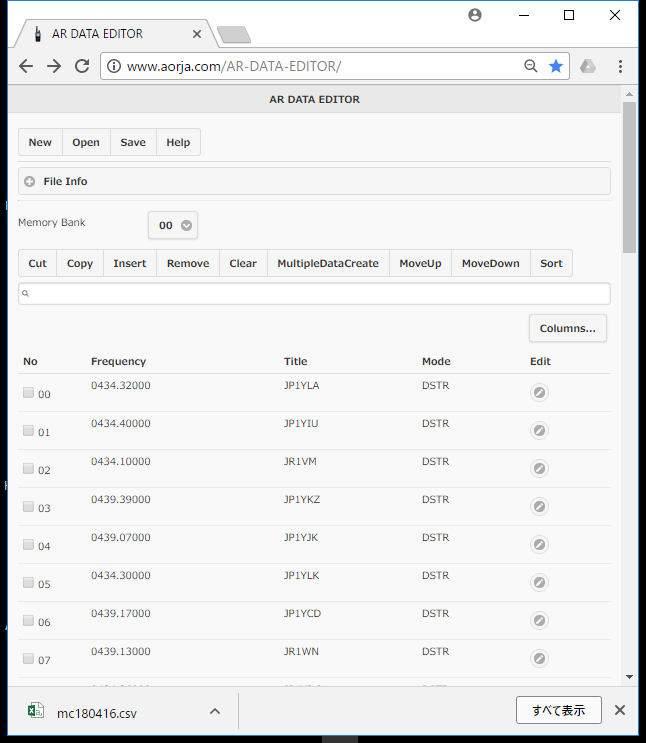Image resolution: width=646 pixels, height=743 pixels.
Task: Click the browser reload icon
Action: (82, 66)
